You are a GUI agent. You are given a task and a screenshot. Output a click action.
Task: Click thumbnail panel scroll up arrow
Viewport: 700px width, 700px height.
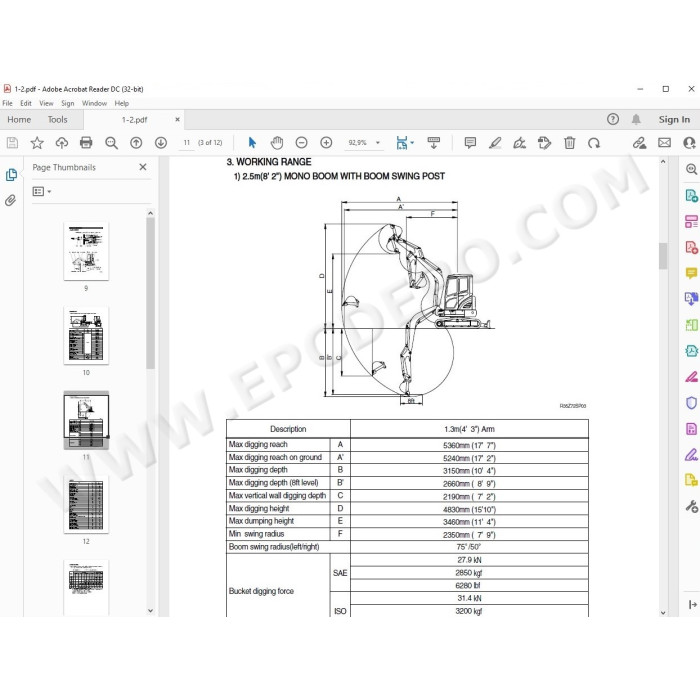coord(150,213)
